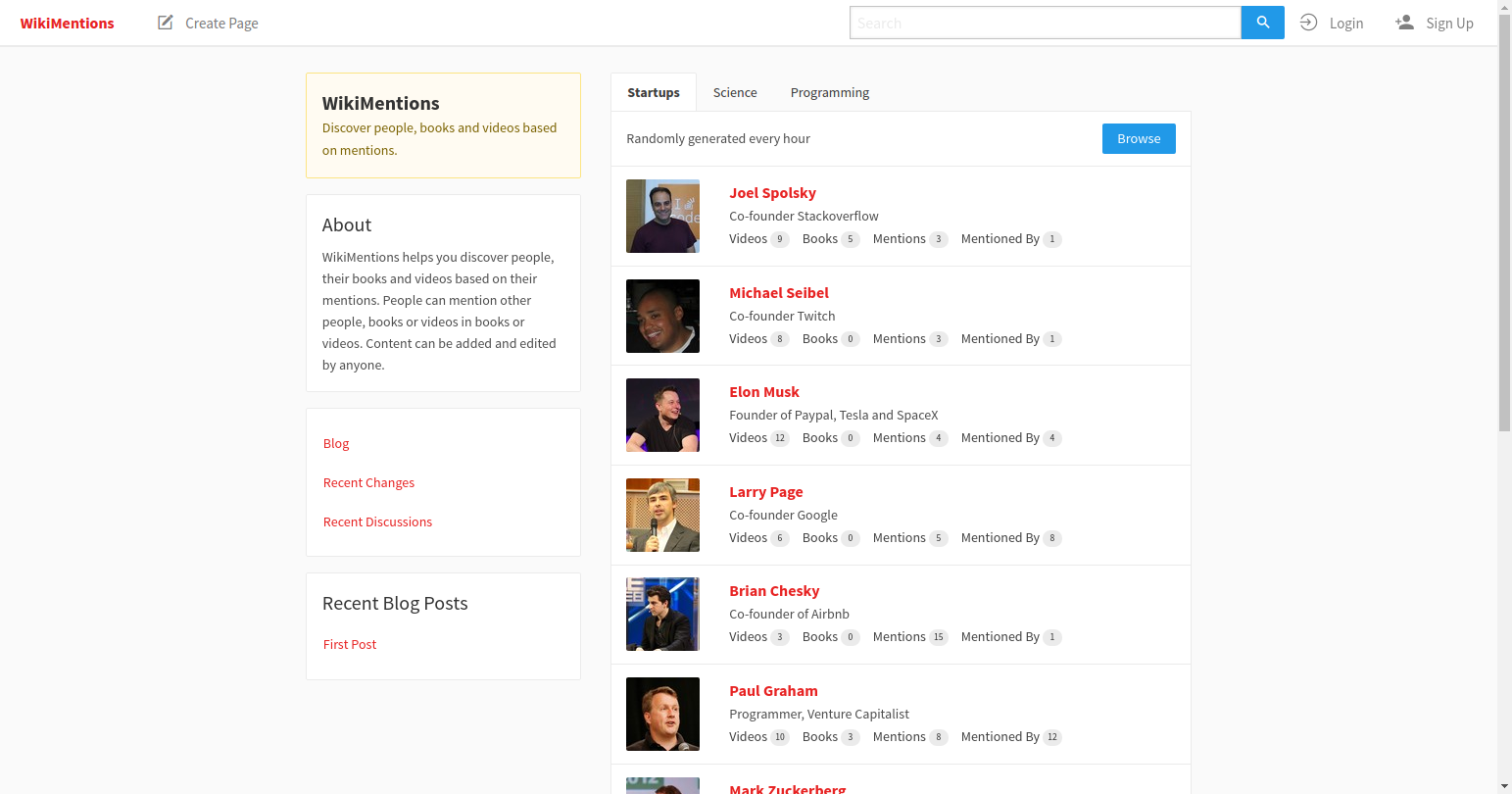Click Larry Page's profile photo

pyautogui.click(x=662, y=515)
